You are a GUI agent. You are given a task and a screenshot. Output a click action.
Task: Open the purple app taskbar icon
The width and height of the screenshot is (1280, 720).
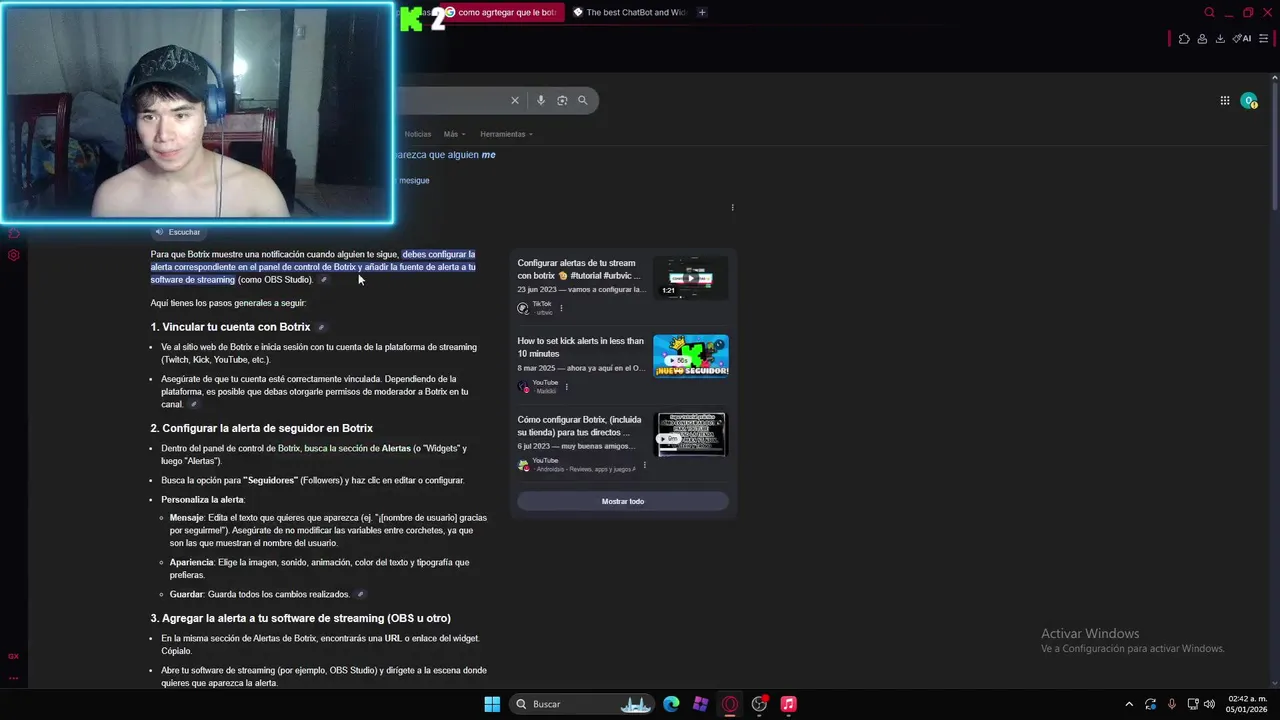tap(700, 704)
